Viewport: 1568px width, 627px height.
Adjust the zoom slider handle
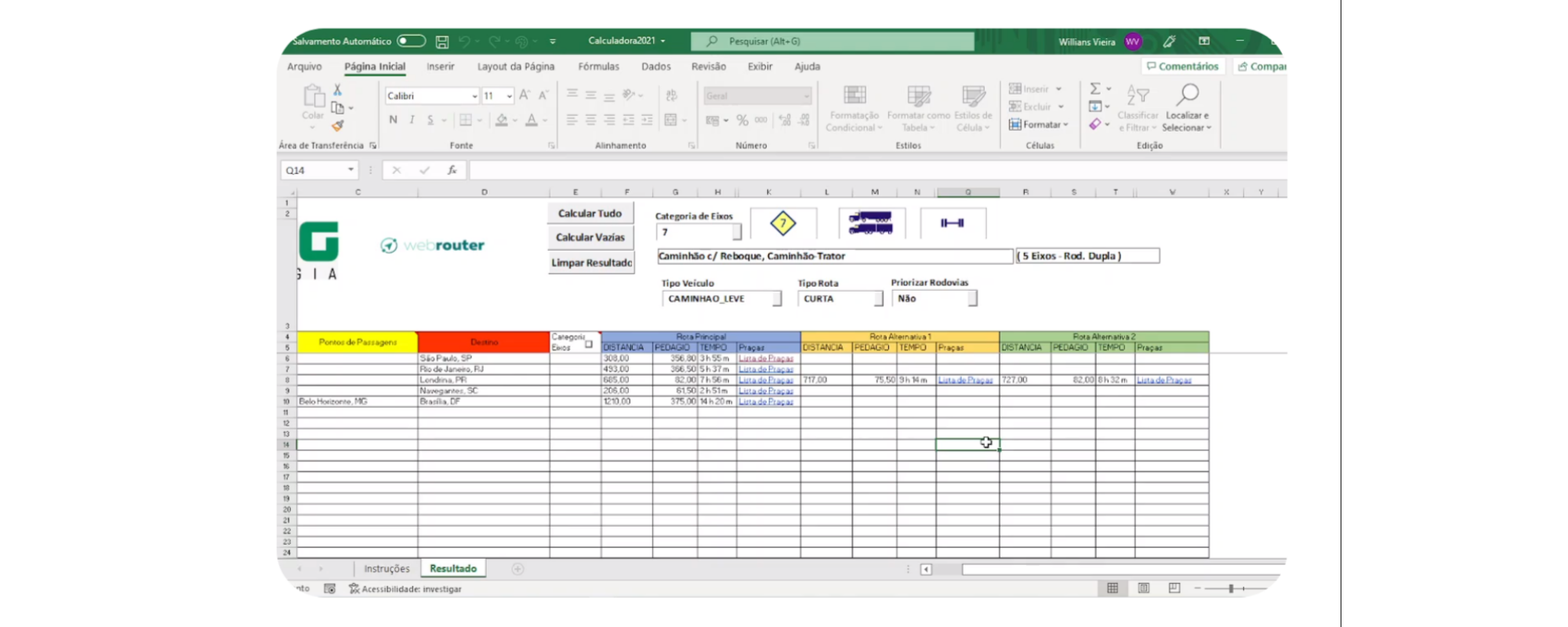[x=1231, y=589]
